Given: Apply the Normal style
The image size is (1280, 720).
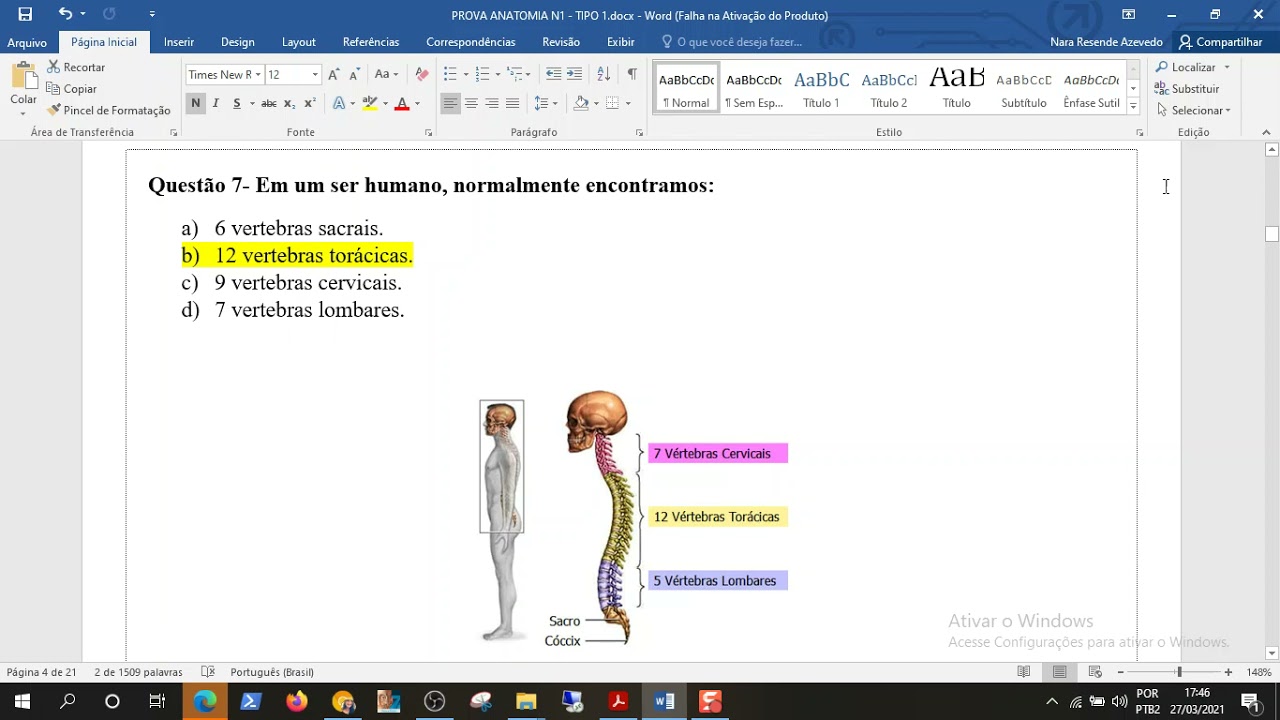Looking at the screenshot, I should click(686, 88).
